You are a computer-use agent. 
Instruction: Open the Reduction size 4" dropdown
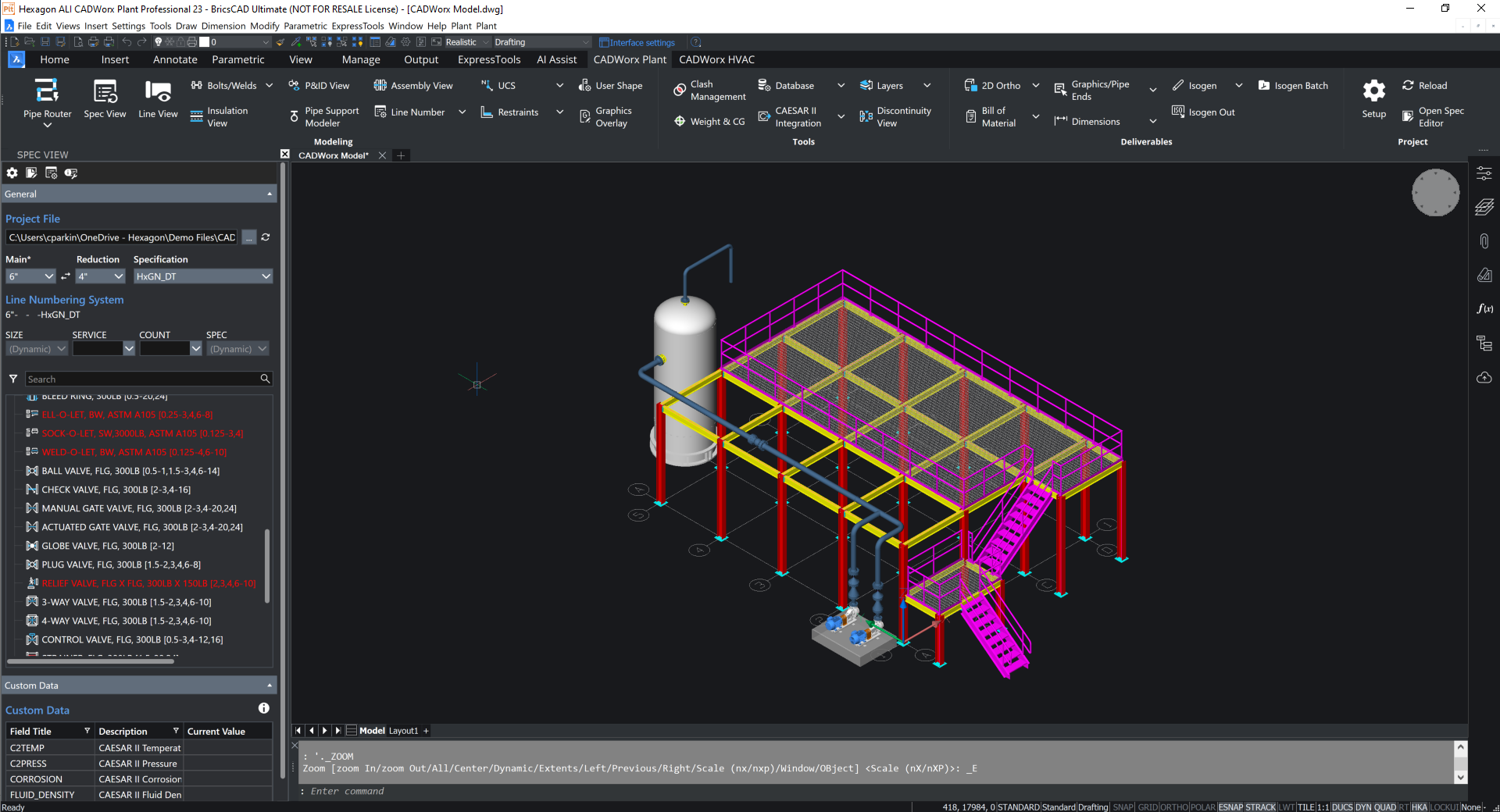[x=100, y=276]
